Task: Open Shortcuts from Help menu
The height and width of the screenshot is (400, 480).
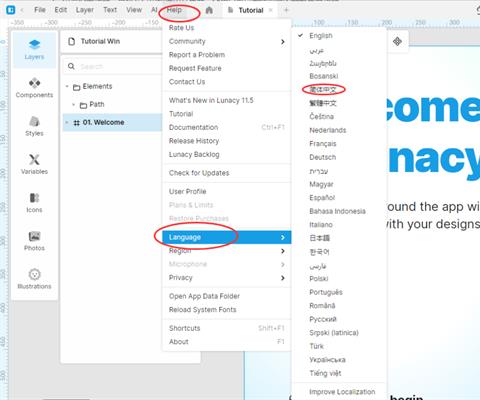Action: tap(227, 328)
